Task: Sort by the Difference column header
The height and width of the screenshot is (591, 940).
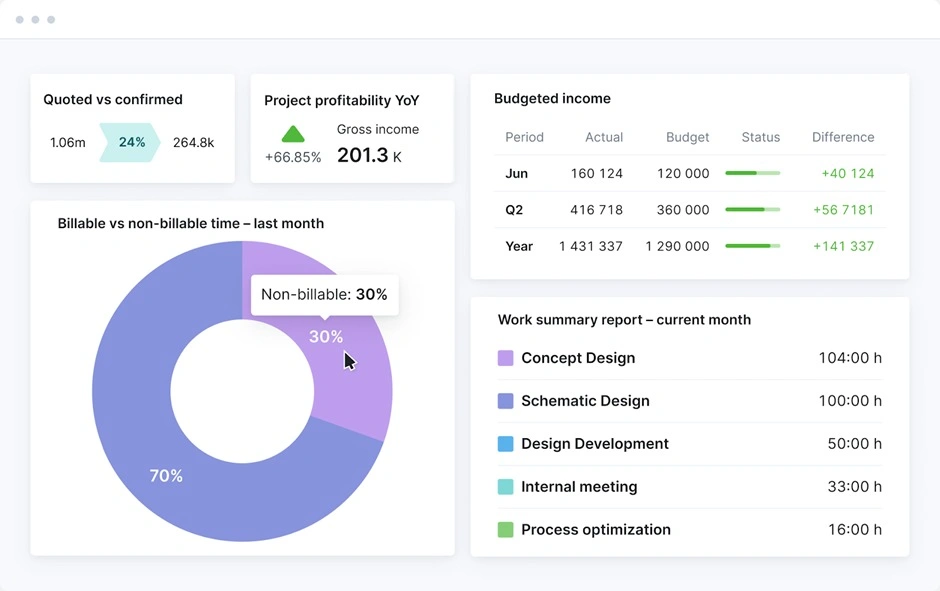Action: coord(843,137)
